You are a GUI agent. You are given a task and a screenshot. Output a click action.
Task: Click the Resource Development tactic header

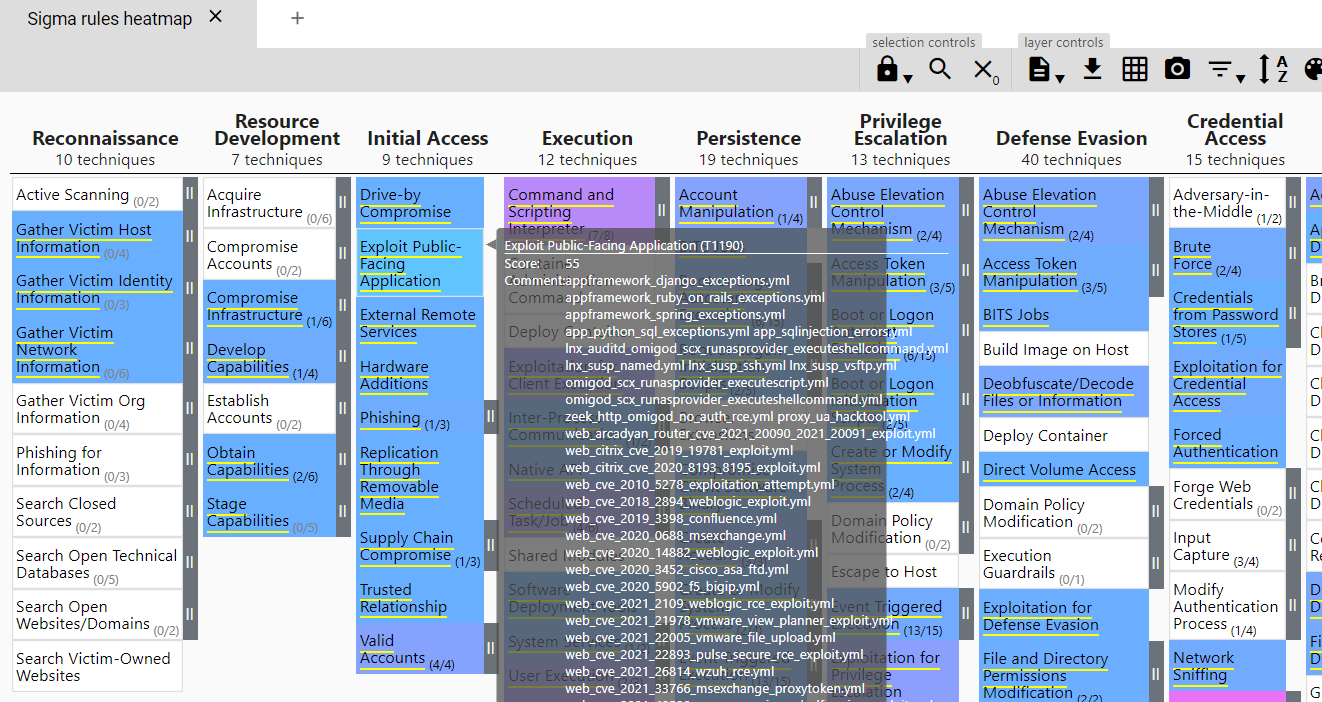click(x=277, y=130)
